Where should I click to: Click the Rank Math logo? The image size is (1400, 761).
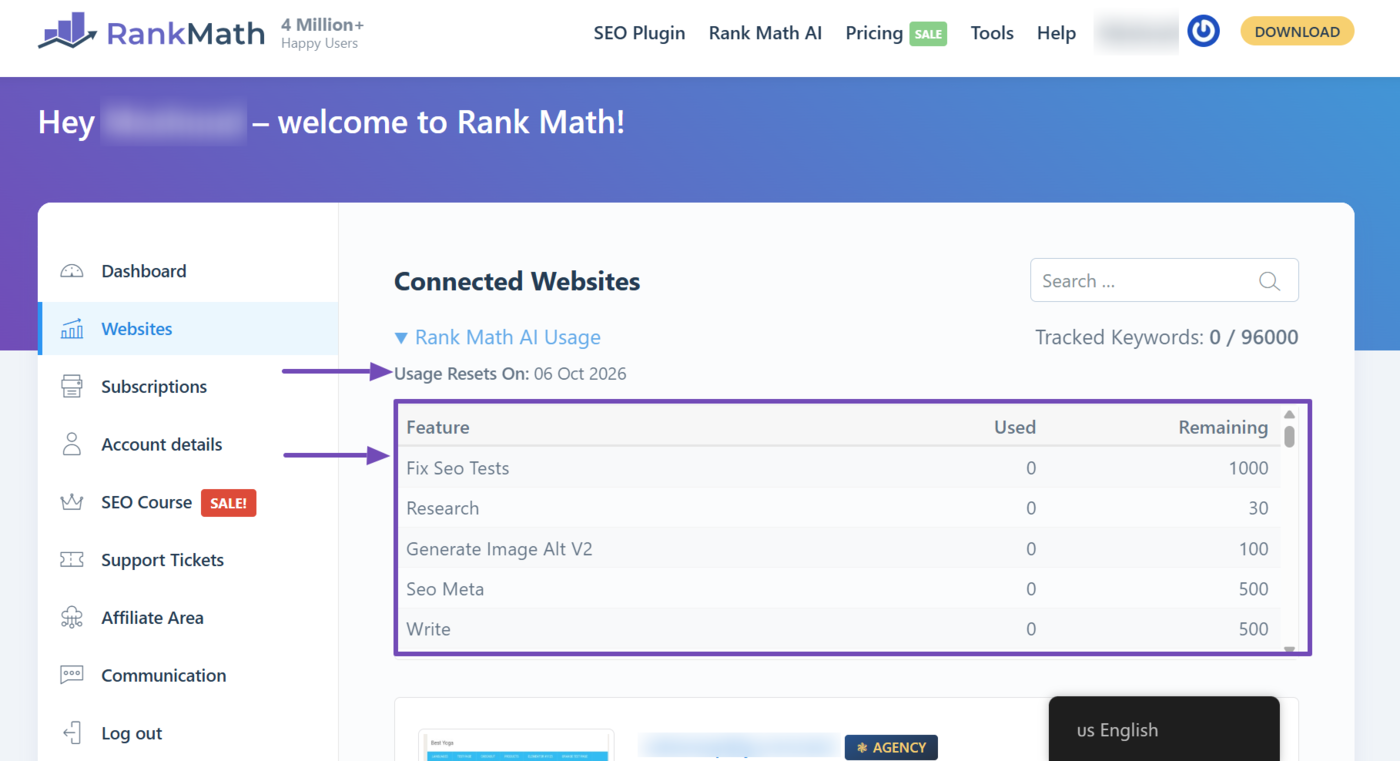(151, 32)
